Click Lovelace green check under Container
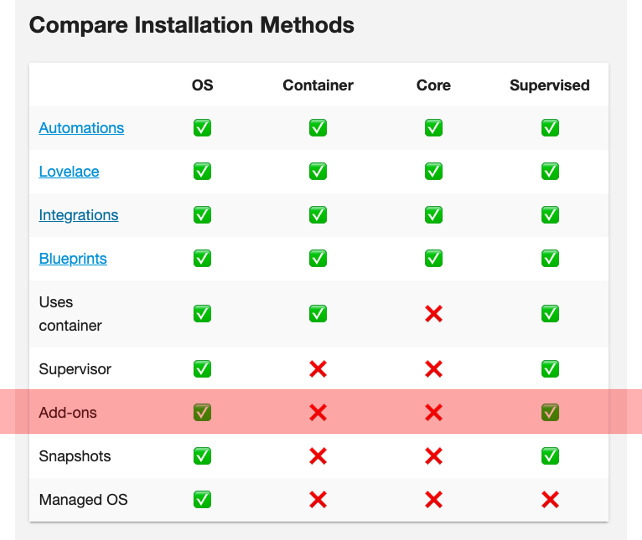The height and width of the screenshot is (540, 642). (318, 171)
